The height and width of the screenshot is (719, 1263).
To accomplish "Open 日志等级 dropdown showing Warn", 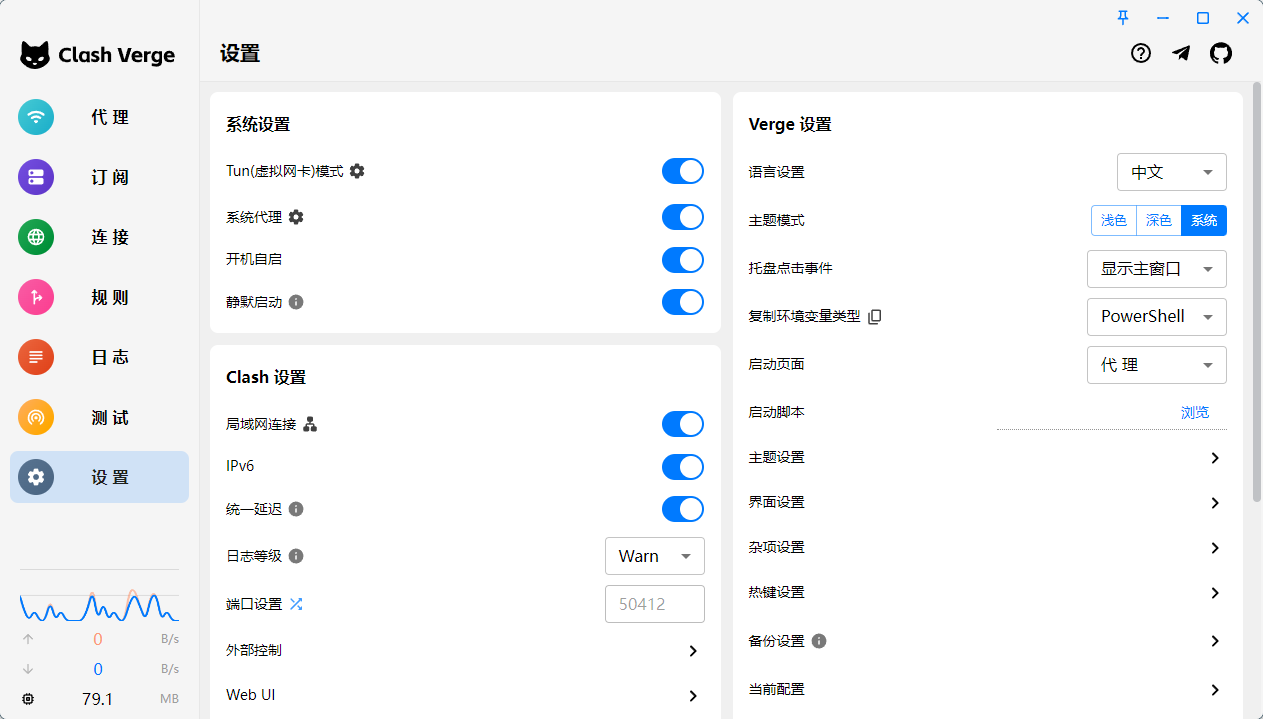I will coord(655,556).
